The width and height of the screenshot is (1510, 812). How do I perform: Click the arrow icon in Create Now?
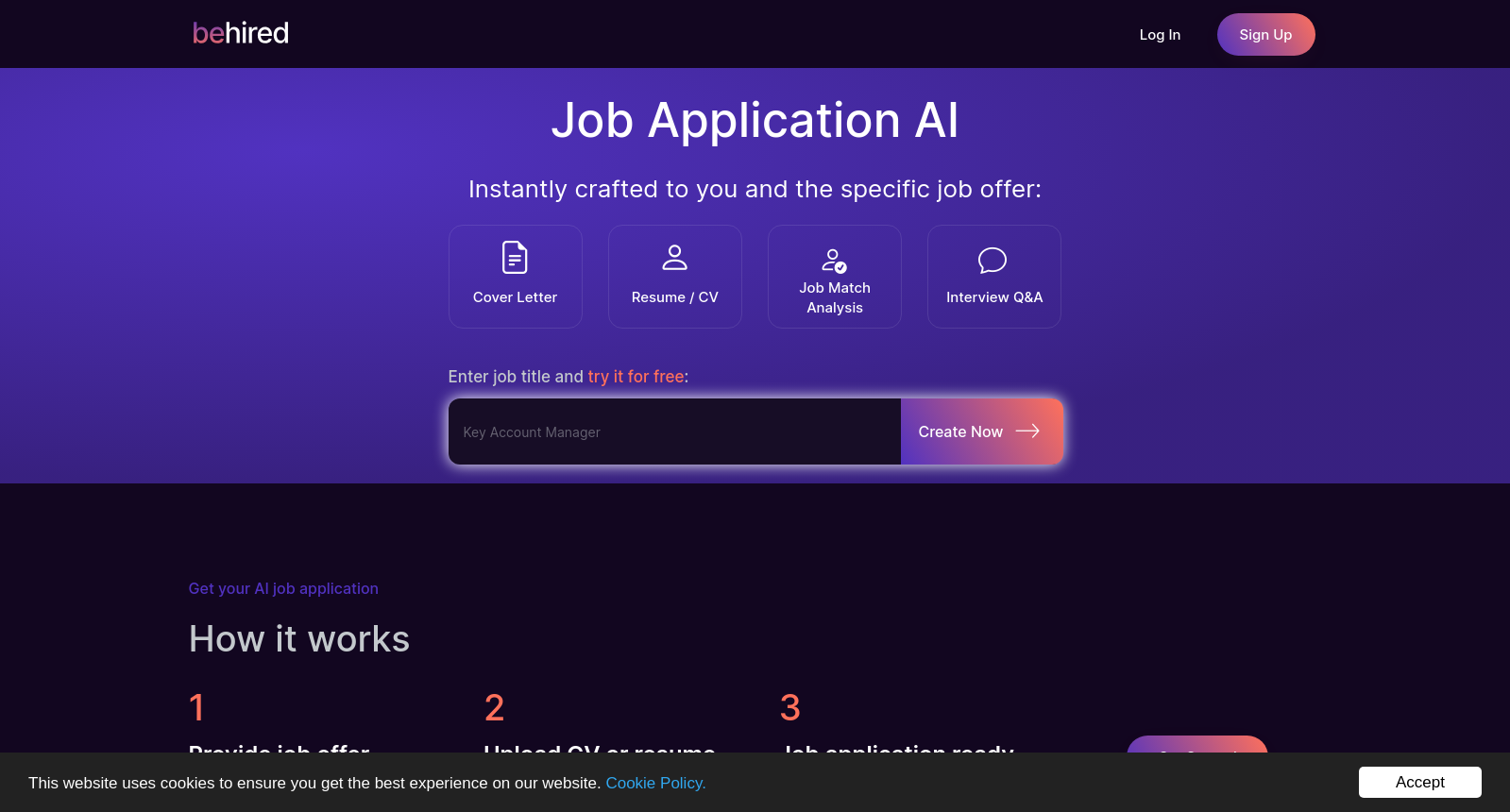[x=1027, y=431]
